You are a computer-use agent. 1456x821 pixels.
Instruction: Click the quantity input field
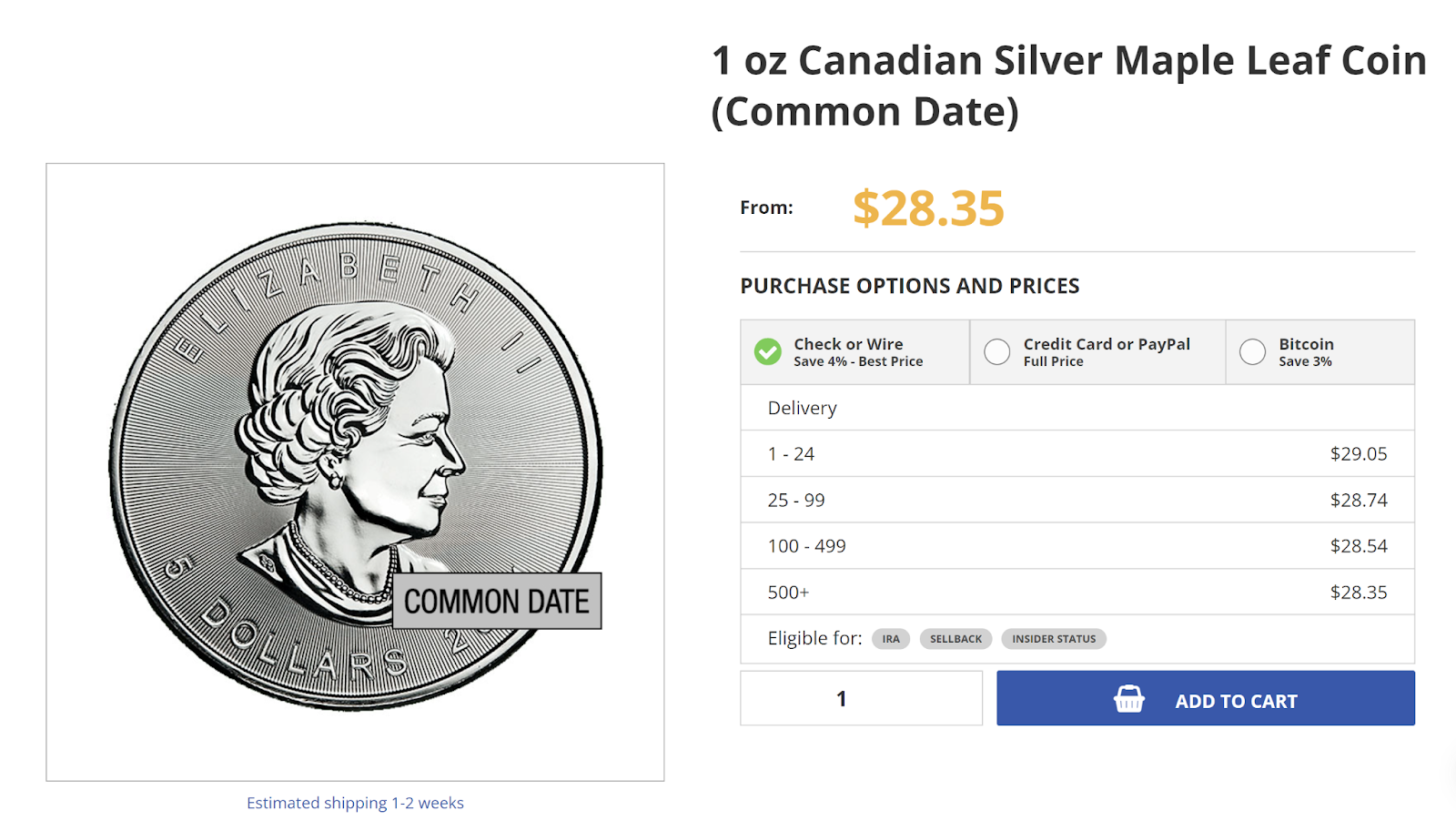[861, 698]
